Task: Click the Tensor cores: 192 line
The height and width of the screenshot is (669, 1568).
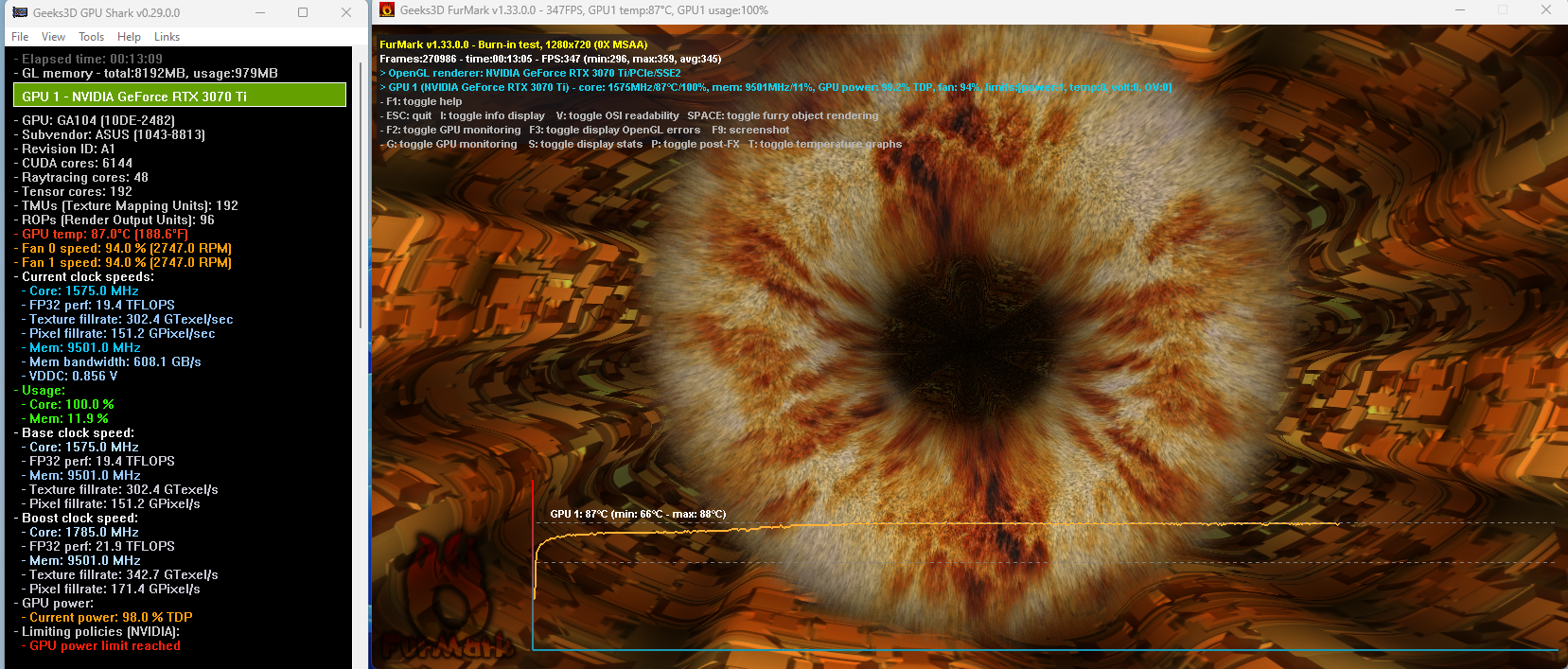Action: tap(73, 191)
